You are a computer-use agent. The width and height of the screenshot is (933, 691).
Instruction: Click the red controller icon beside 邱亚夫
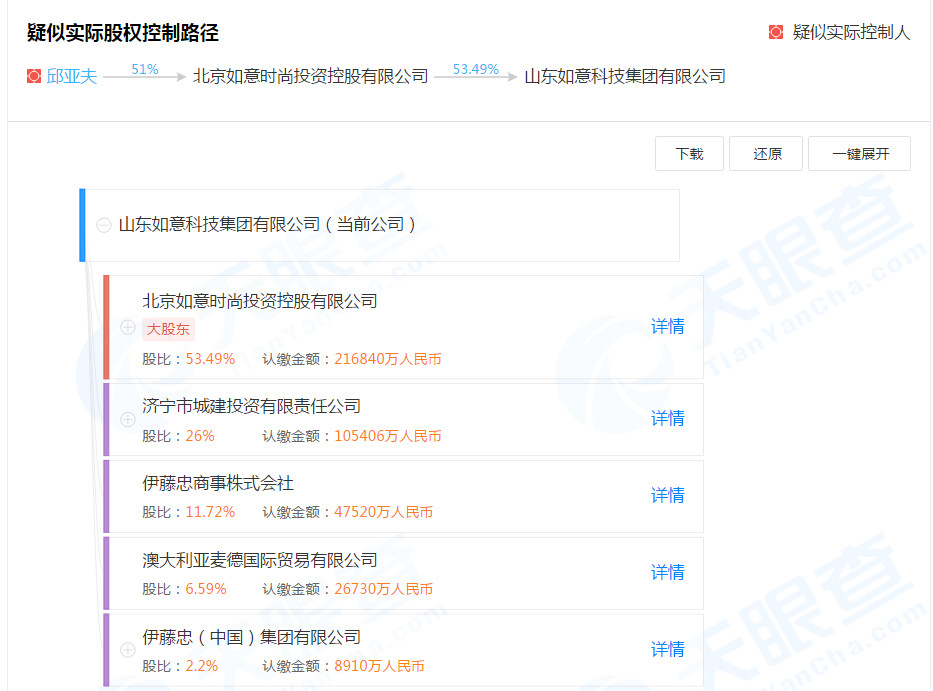(34, 76)
